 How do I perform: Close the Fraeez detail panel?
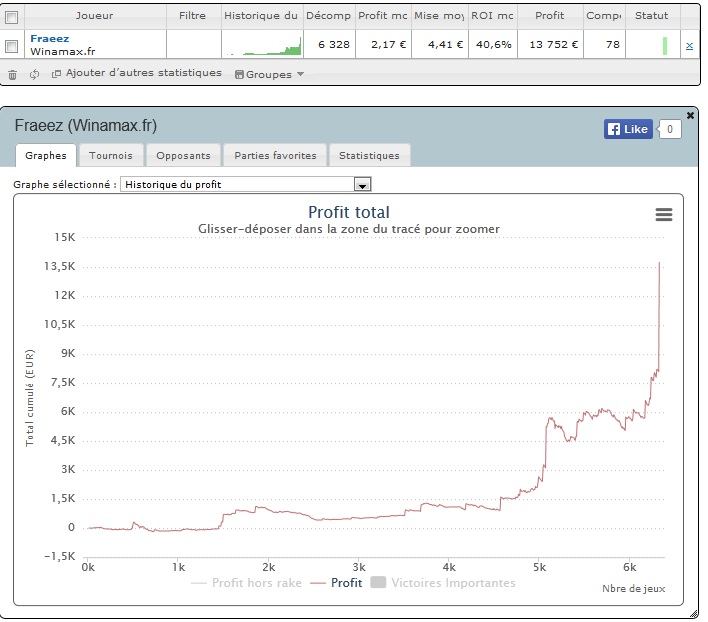690,116
